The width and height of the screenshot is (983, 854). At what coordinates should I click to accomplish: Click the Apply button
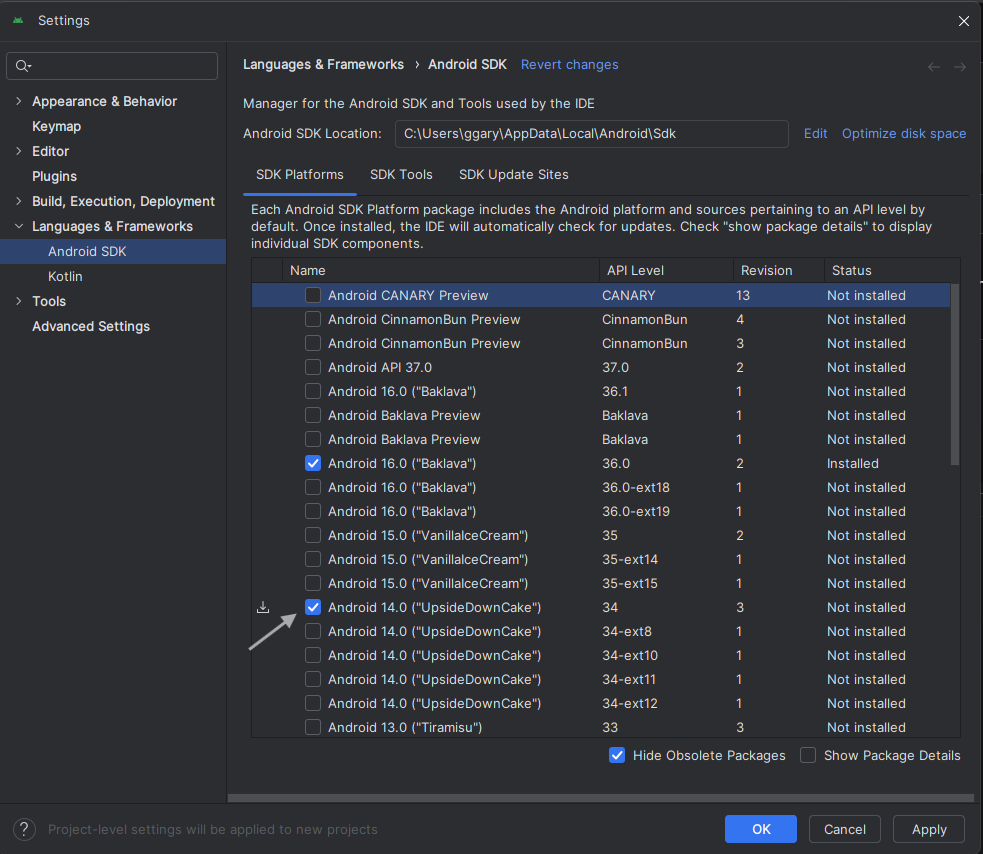pyautogui.click(x=928, y=829)
